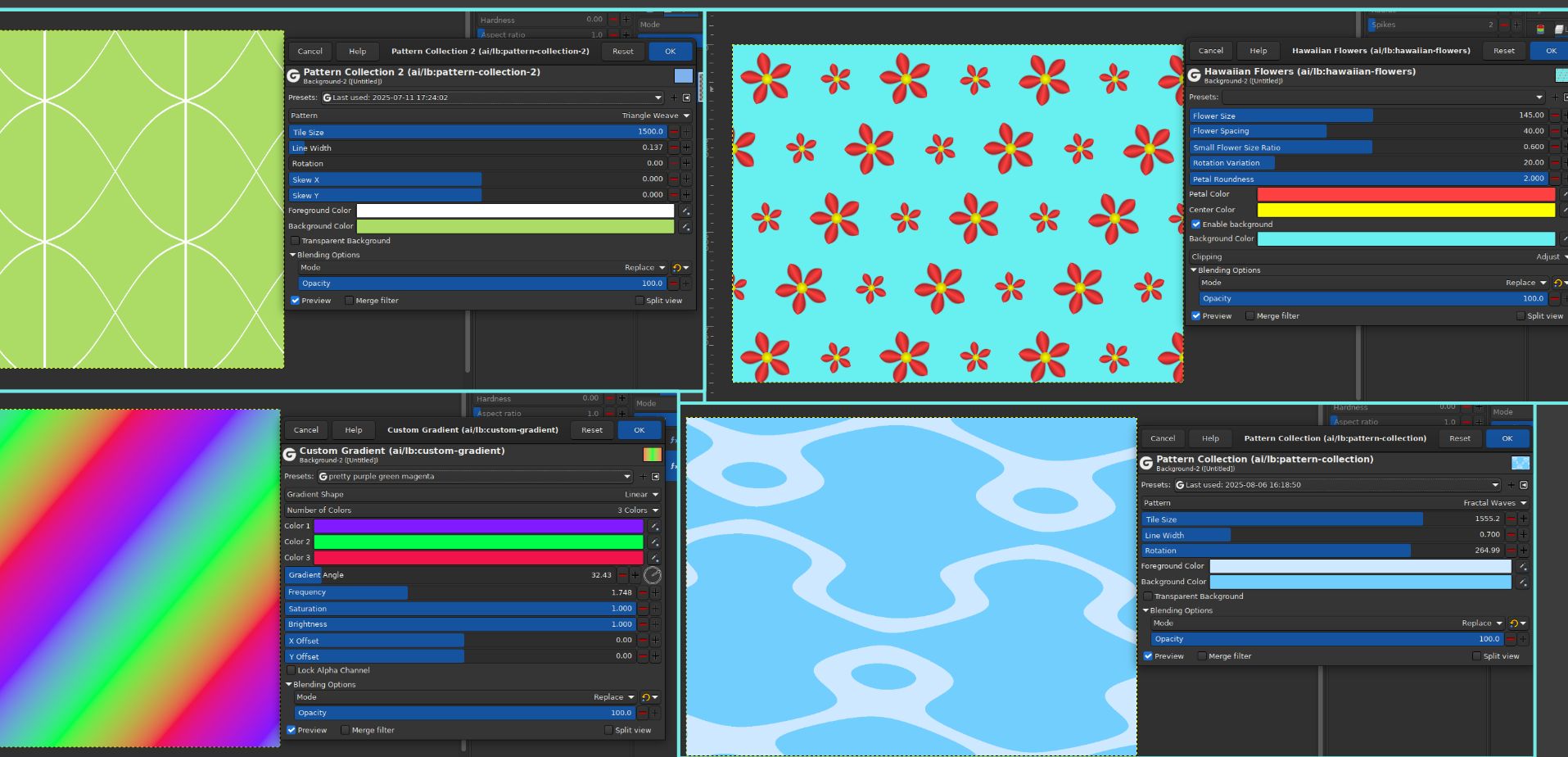Click Line Width slider in Pattern Collection dialog

[x=1322, y=535]
